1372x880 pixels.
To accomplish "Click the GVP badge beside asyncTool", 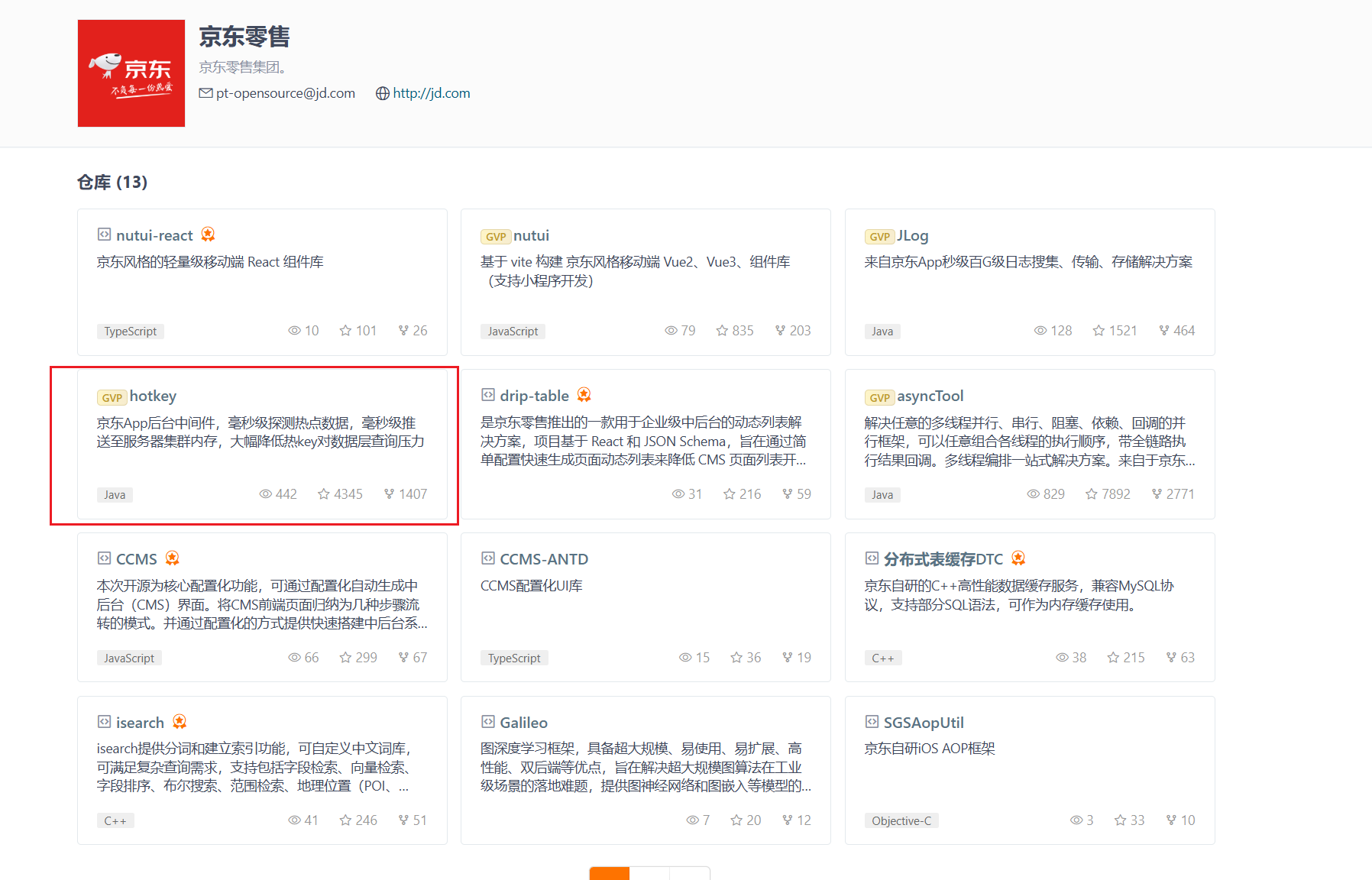I will click(879, 397).
